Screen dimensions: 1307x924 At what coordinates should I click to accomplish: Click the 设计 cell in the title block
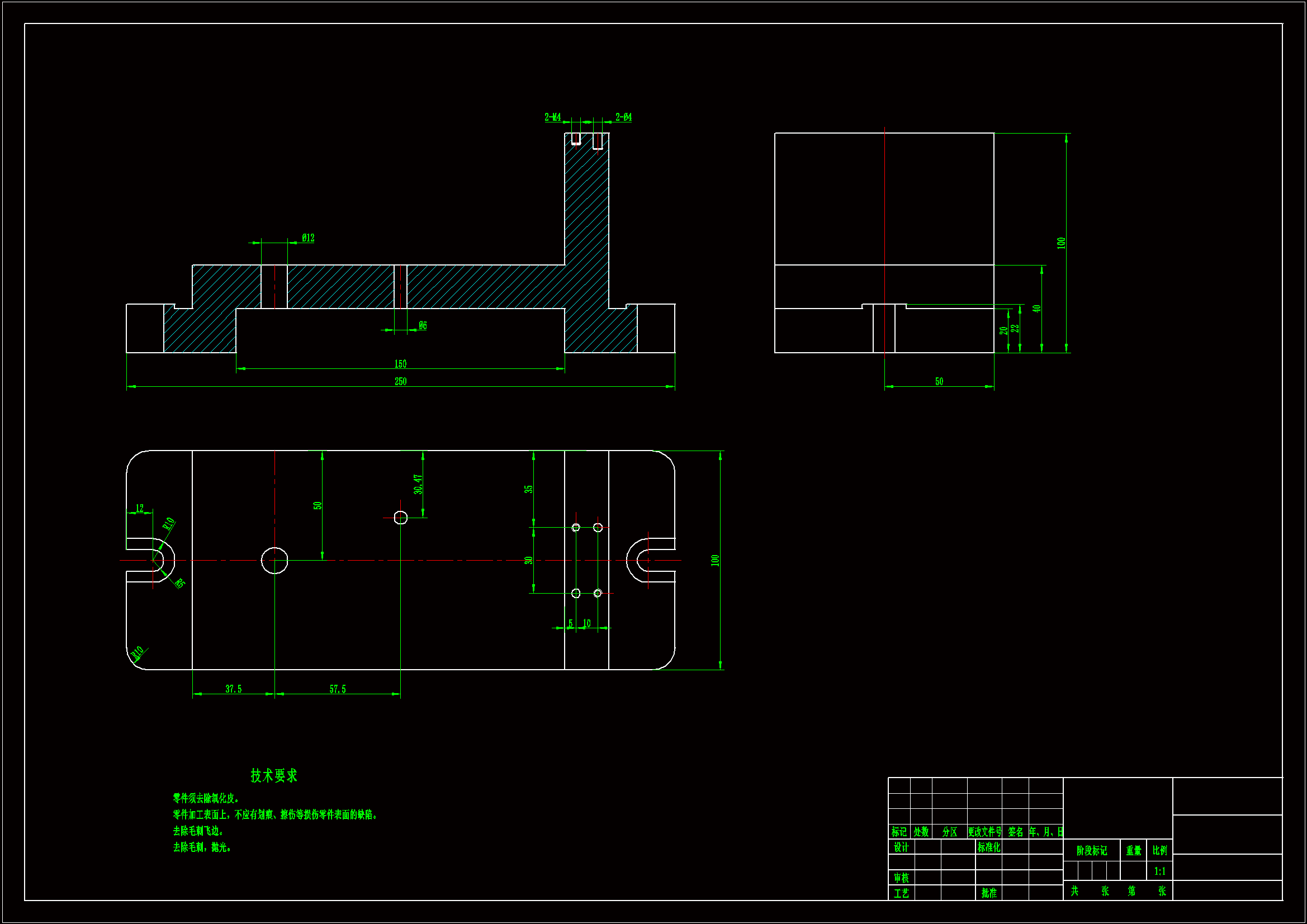901,847
